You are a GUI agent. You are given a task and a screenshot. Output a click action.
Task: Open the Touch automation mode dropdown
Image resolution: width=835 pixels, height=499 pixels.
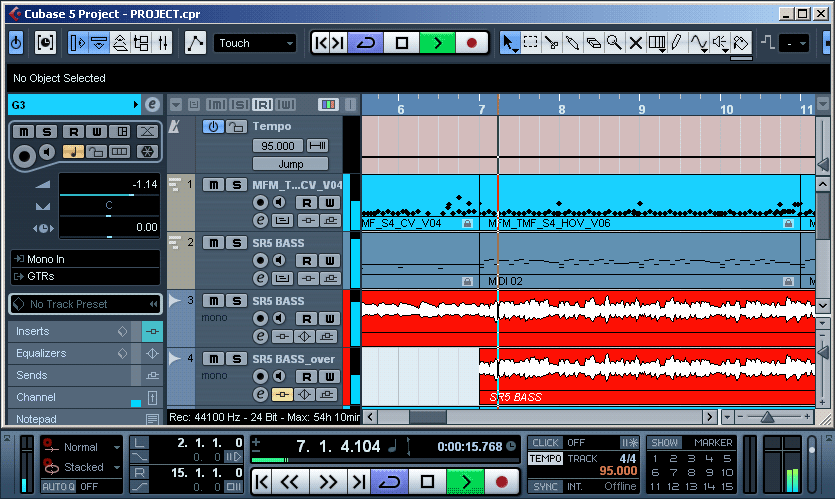click(x=255, y=43)
